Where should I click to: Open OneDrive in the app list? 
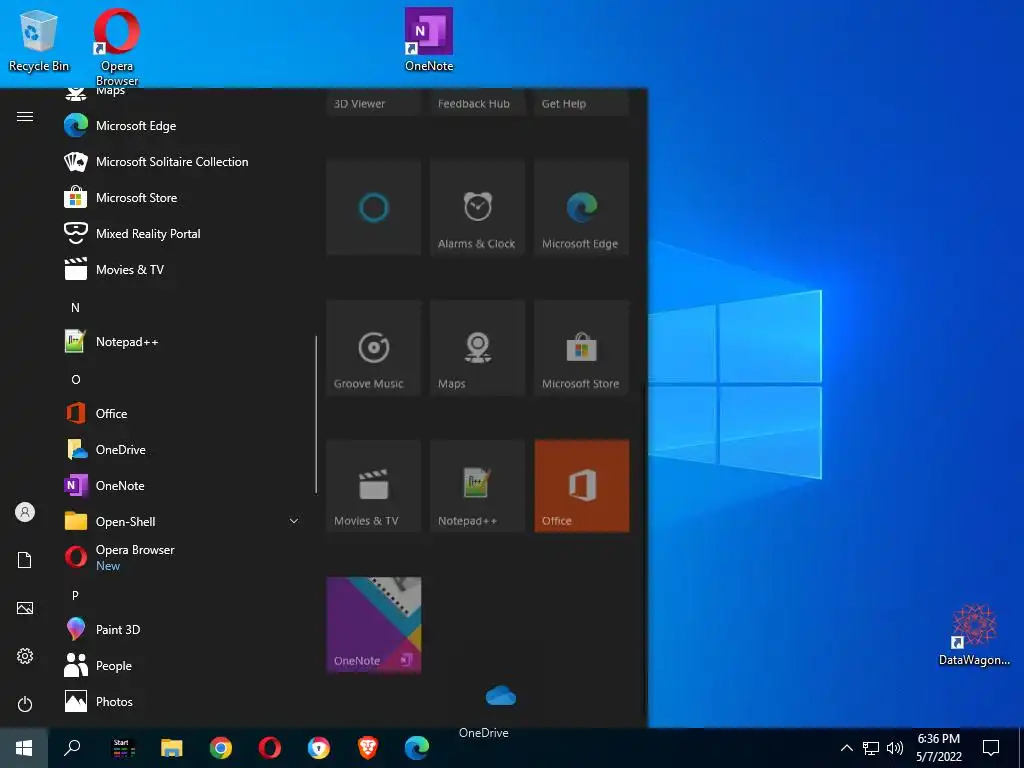click(x=182, y=449)
